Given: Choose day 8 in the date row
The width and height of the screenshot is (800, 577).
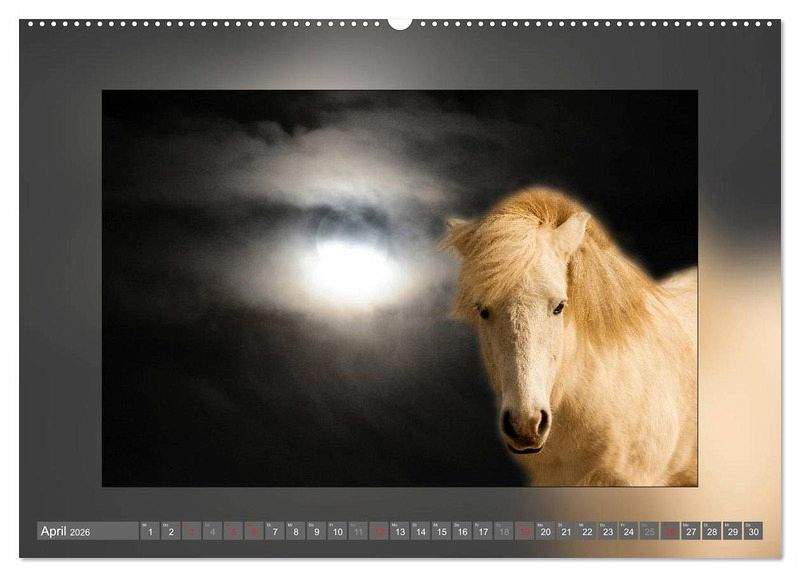Looking at the screenshot, I should (x=296, y=531).
